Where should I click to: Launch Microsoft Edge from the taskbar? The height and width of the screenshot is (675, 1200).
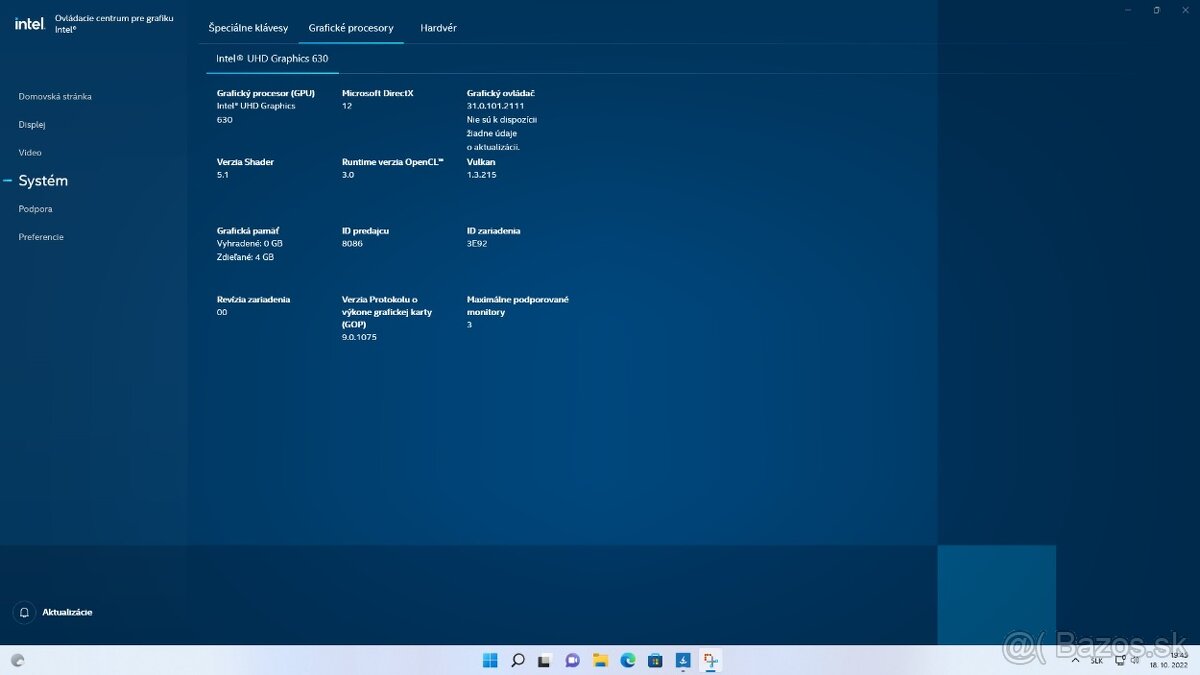(628, 660)
